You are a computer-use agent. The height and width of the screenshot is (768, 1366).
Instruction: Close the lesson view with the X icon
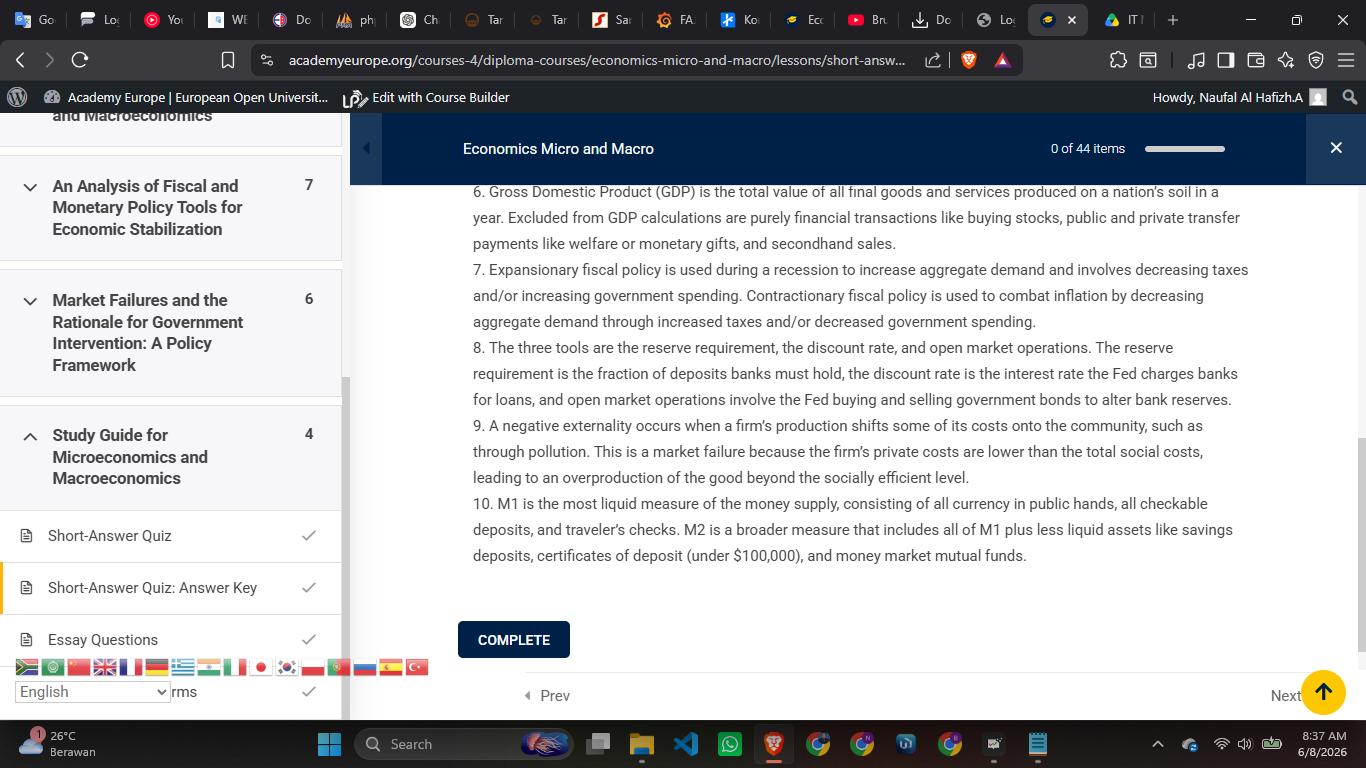coord(1336,148)
